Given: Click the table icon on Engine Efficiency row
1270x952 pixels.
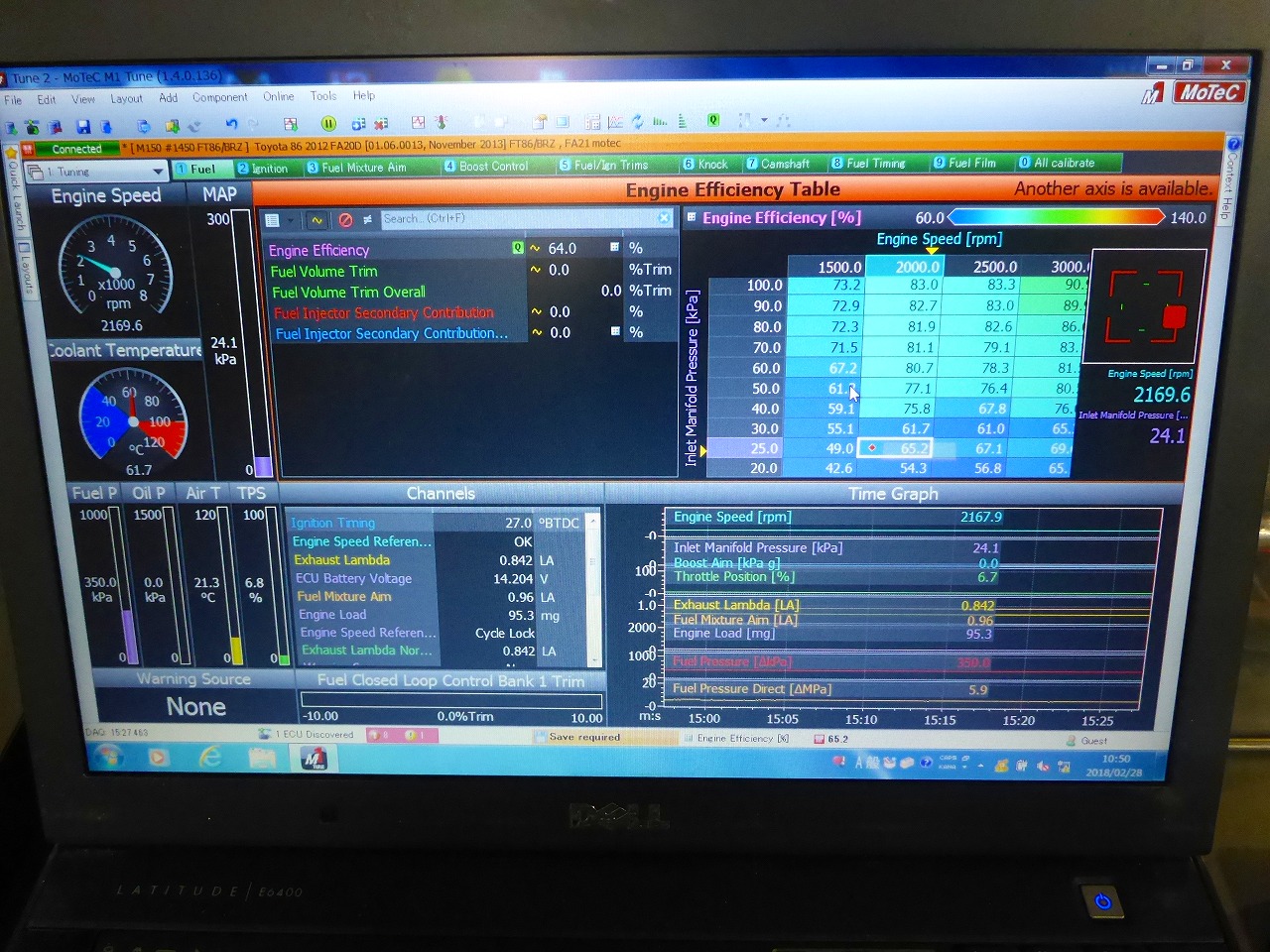Looking at the screenshot, I should [615, 247].
